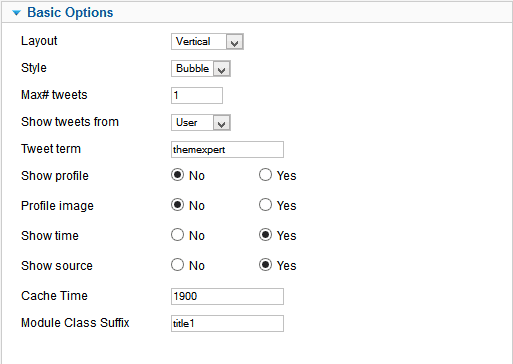The height and width of the screenshot is (364, 513).
Task: Open the Style dropdown showing Bubble
Action: coord(201,69)
